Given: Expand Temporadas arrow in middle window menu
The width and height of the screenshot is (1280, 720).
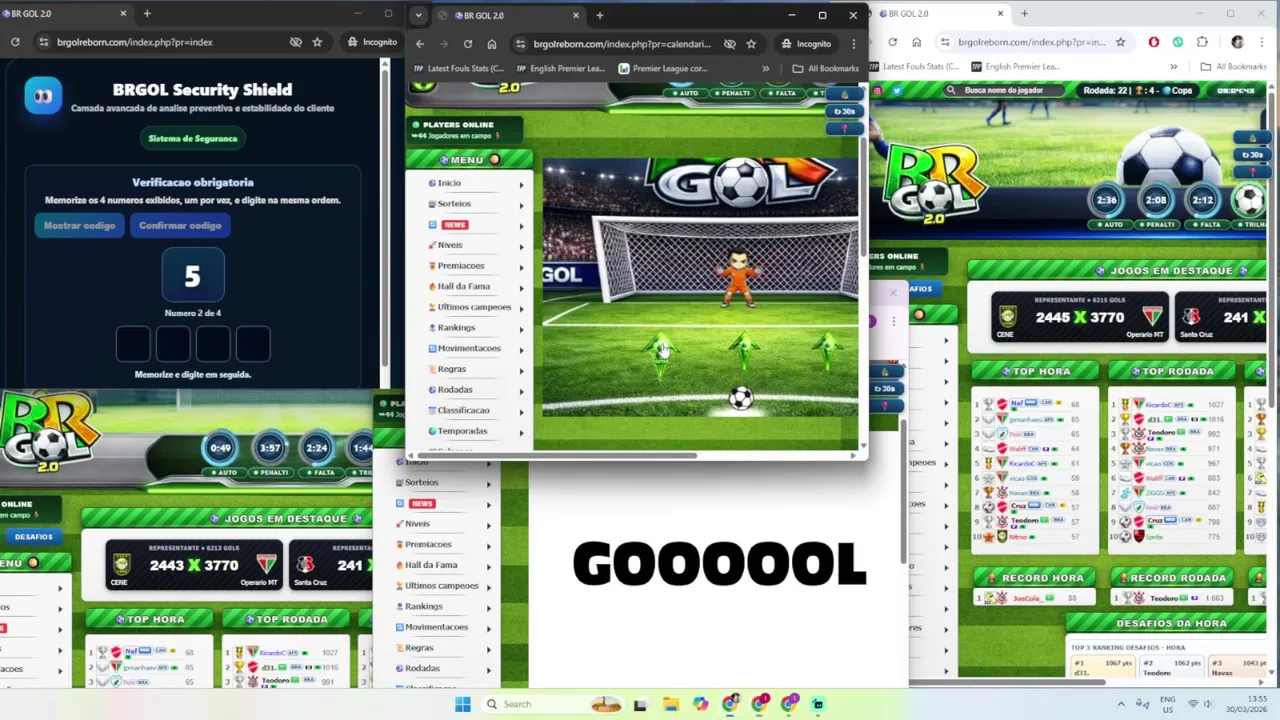Looking at the screenshot, I should tap(521, 432).
